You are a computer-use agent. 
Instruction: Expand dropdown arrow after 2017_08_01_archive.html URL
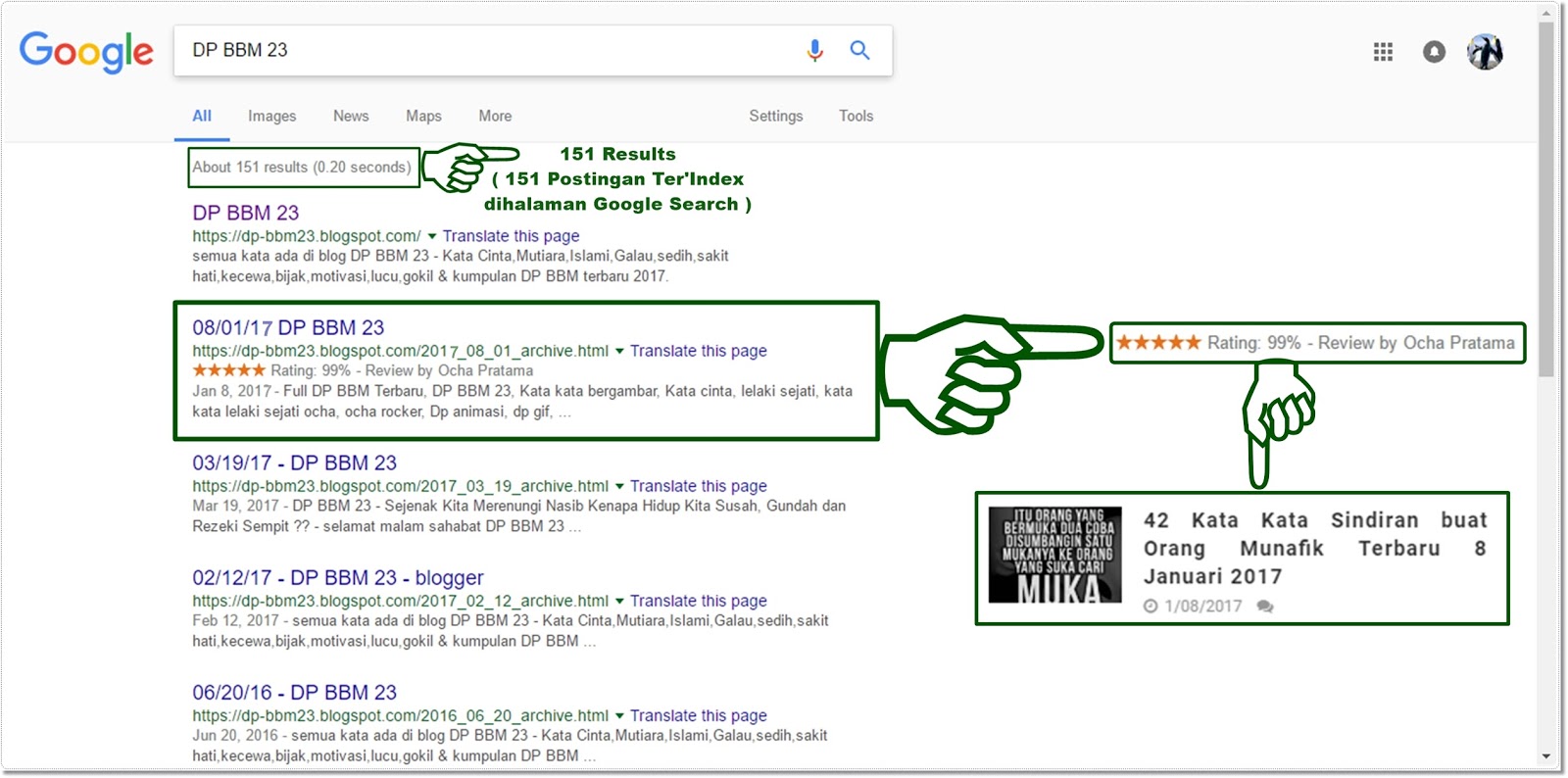coord(619,351)
